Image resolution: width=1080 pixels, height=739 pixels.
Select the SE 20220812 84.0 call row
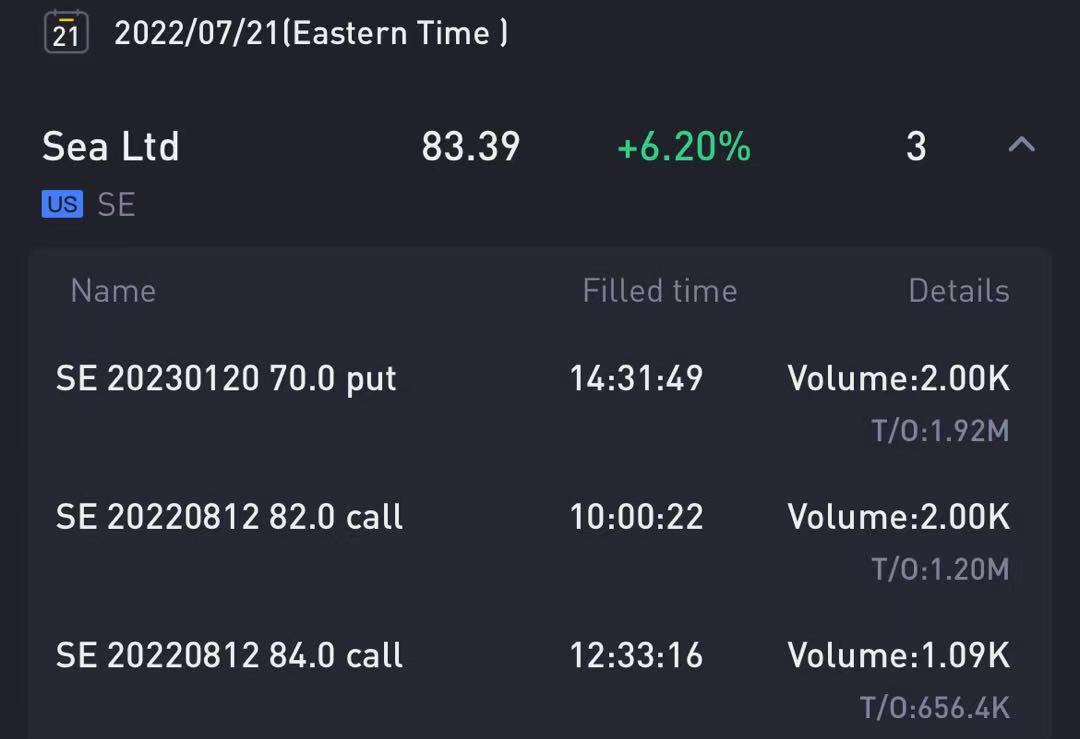pyautogui.click(x=229, y=655)
